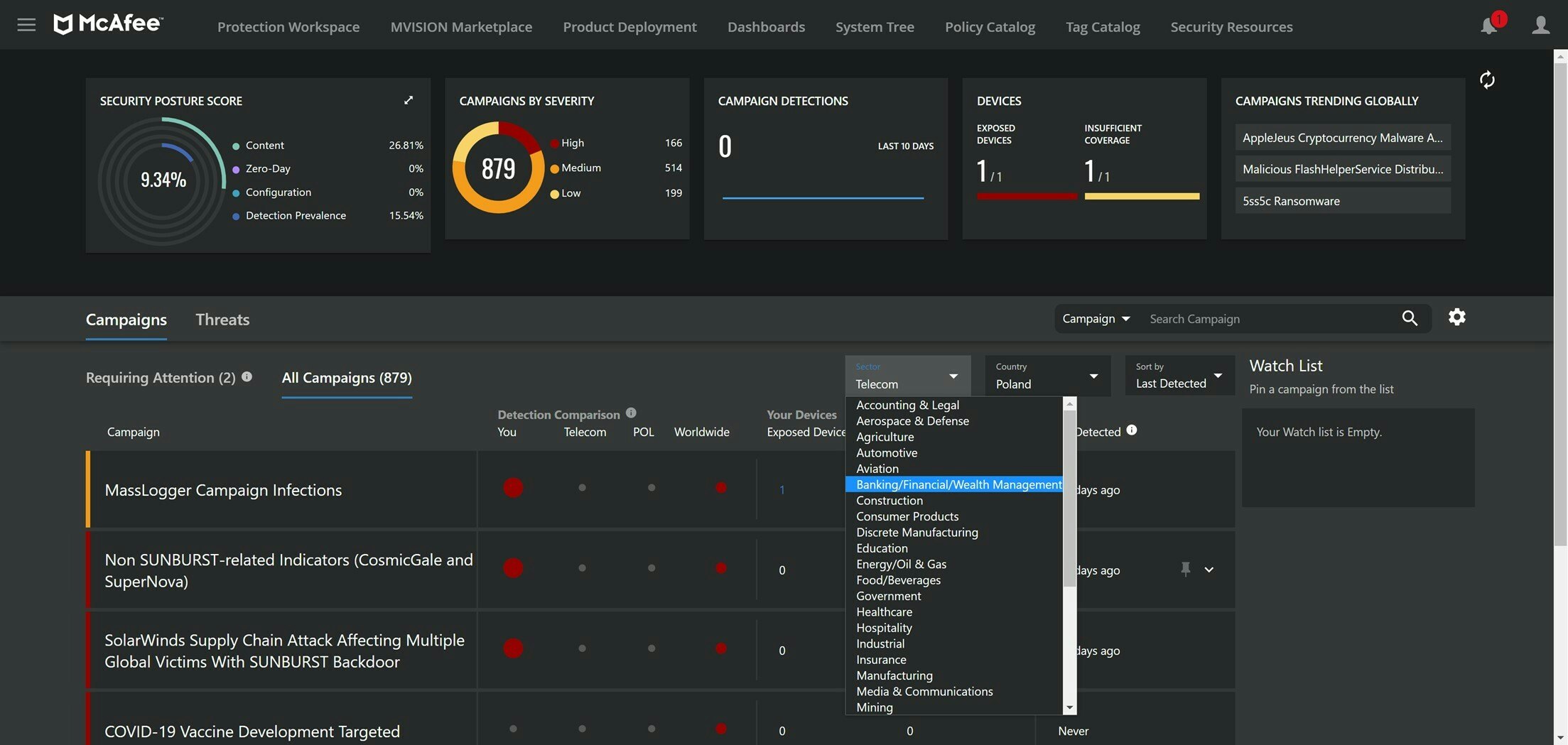
Task: Open Policy Catalog
Action: click(x=990, y=27)
